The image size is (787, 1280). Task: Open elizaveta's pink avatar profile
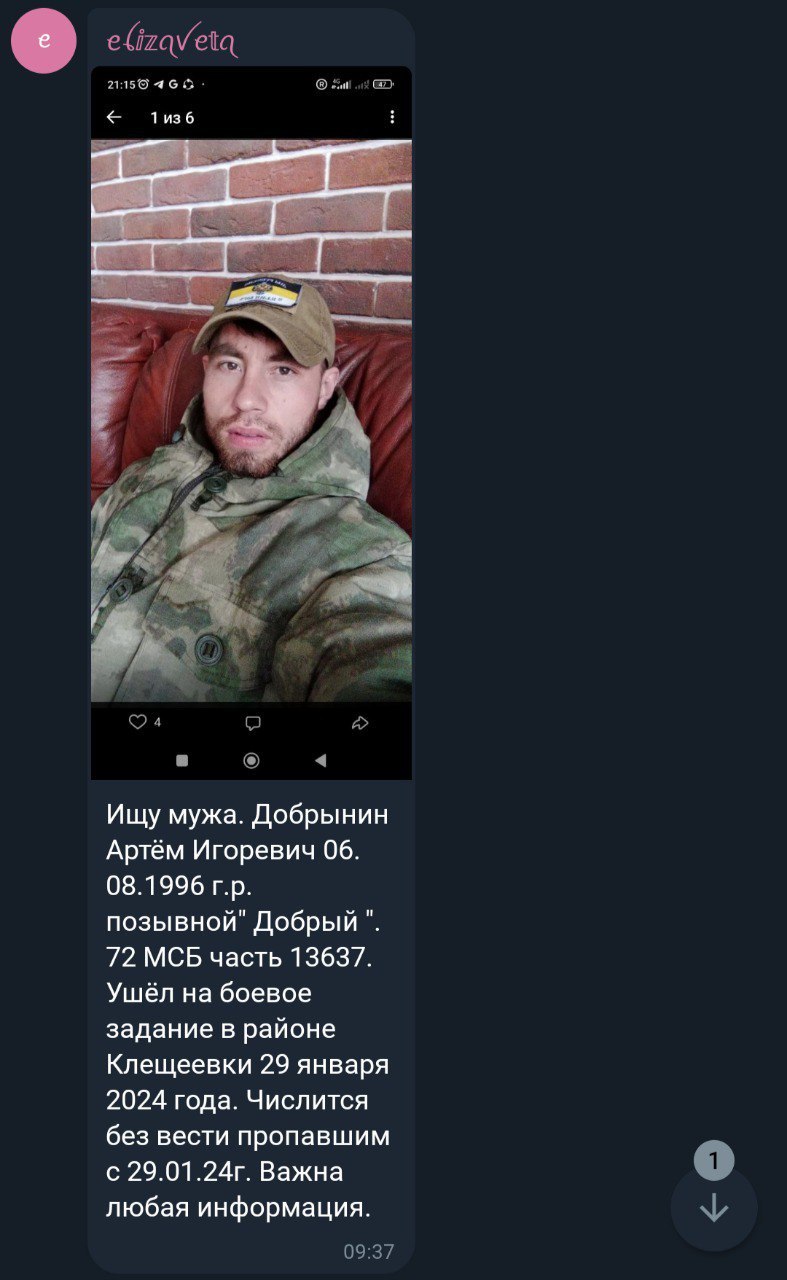coord(44,41)
